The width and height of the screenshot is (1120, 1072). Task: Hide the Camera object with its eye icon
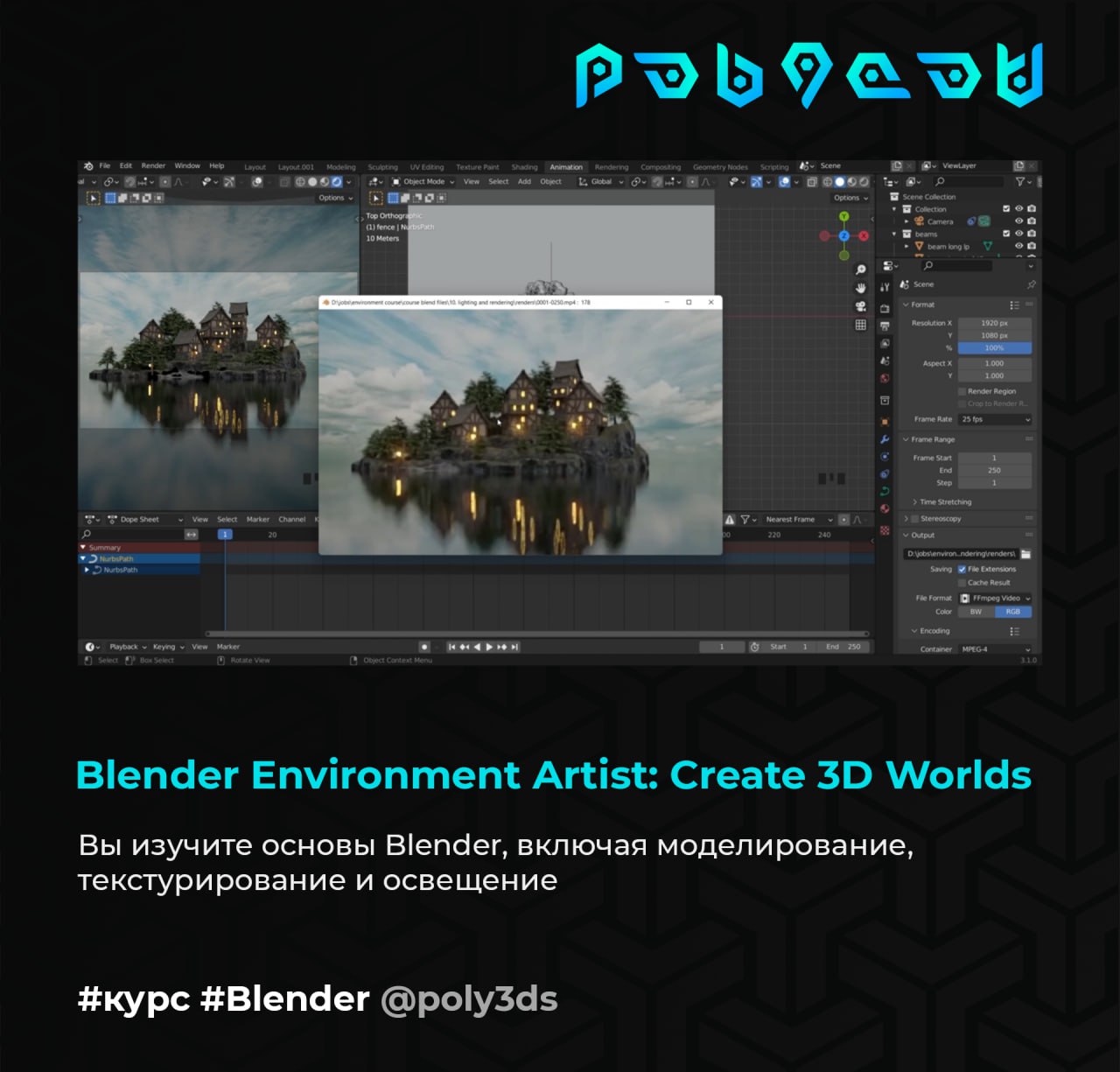tap(1018, 221)
